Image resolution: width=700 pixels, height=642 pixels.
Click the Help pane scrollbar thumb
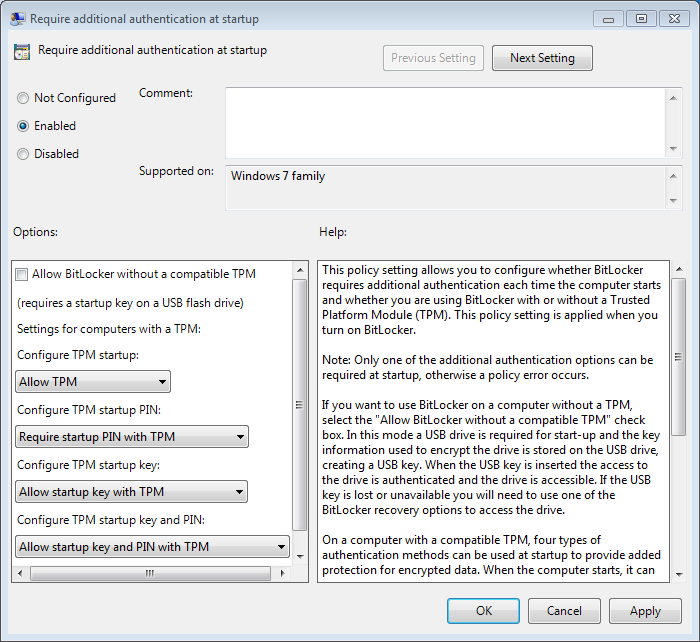pyautogui.click(x=679, y=357)
